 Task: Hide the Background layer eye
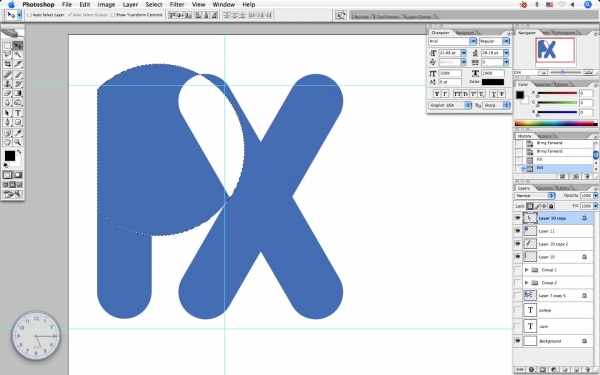click(518, 341)
